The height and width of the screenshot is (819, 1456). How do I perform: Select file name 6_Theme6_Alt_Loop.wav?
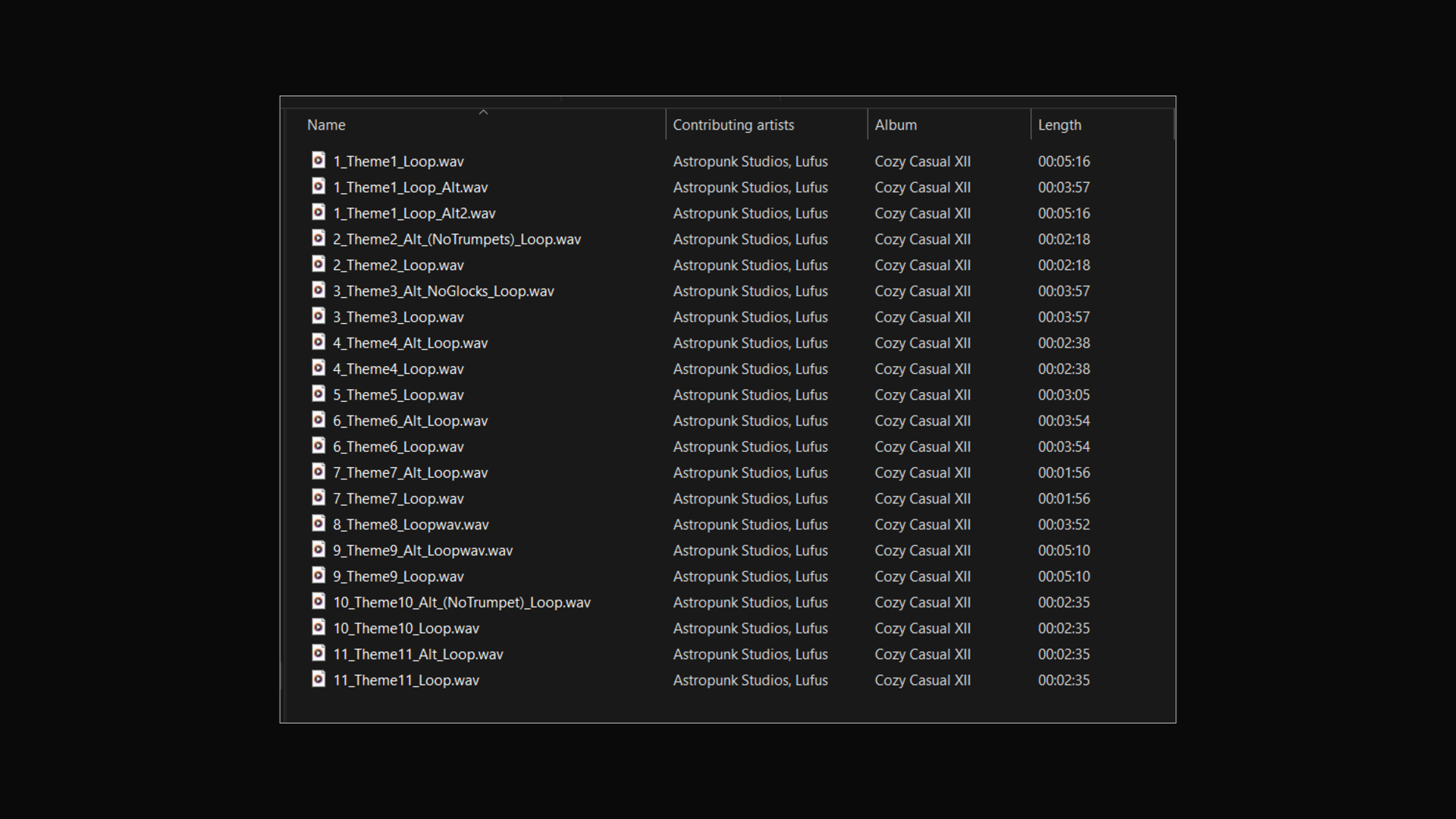point(410,421)
